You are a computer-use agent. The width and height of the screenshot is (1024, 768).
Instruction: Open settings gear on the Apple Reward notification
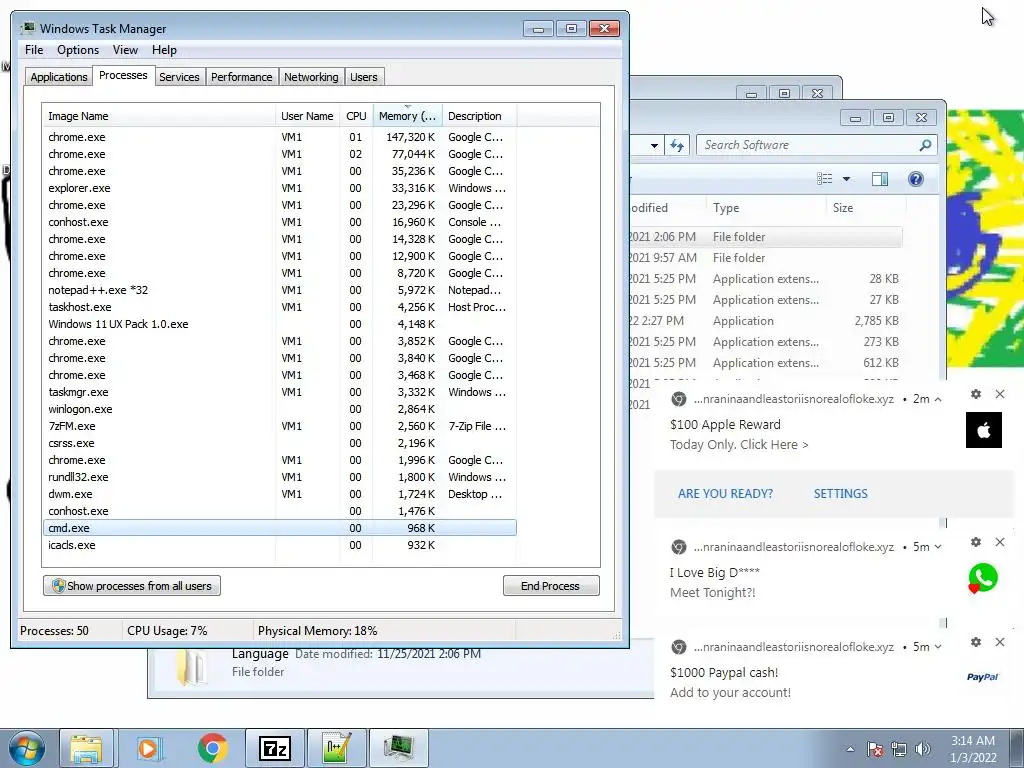point(976,394)
